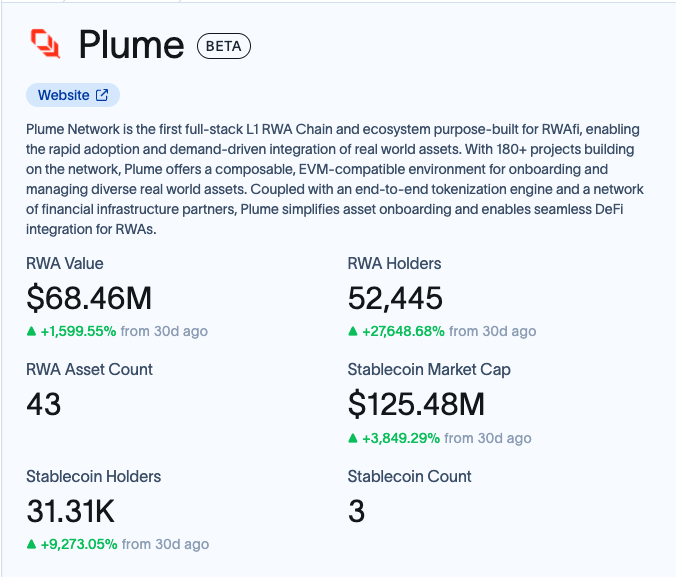Viewport: 676px width, 577px height.
Task: Open the Website link button
Action: coord(73,95)
